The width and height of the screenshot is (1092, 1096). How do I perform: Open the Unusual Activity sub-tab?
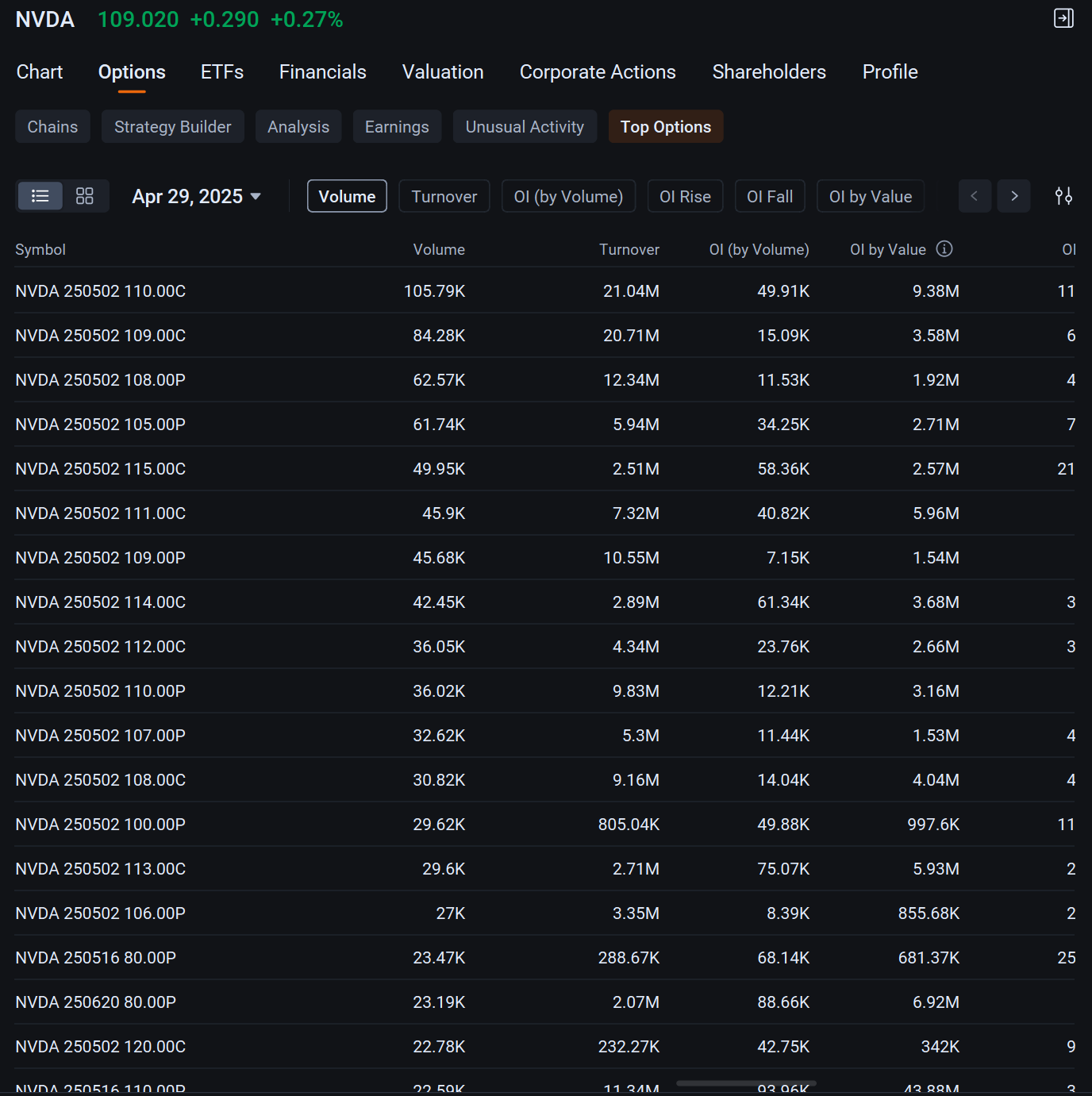pos(525,127)
